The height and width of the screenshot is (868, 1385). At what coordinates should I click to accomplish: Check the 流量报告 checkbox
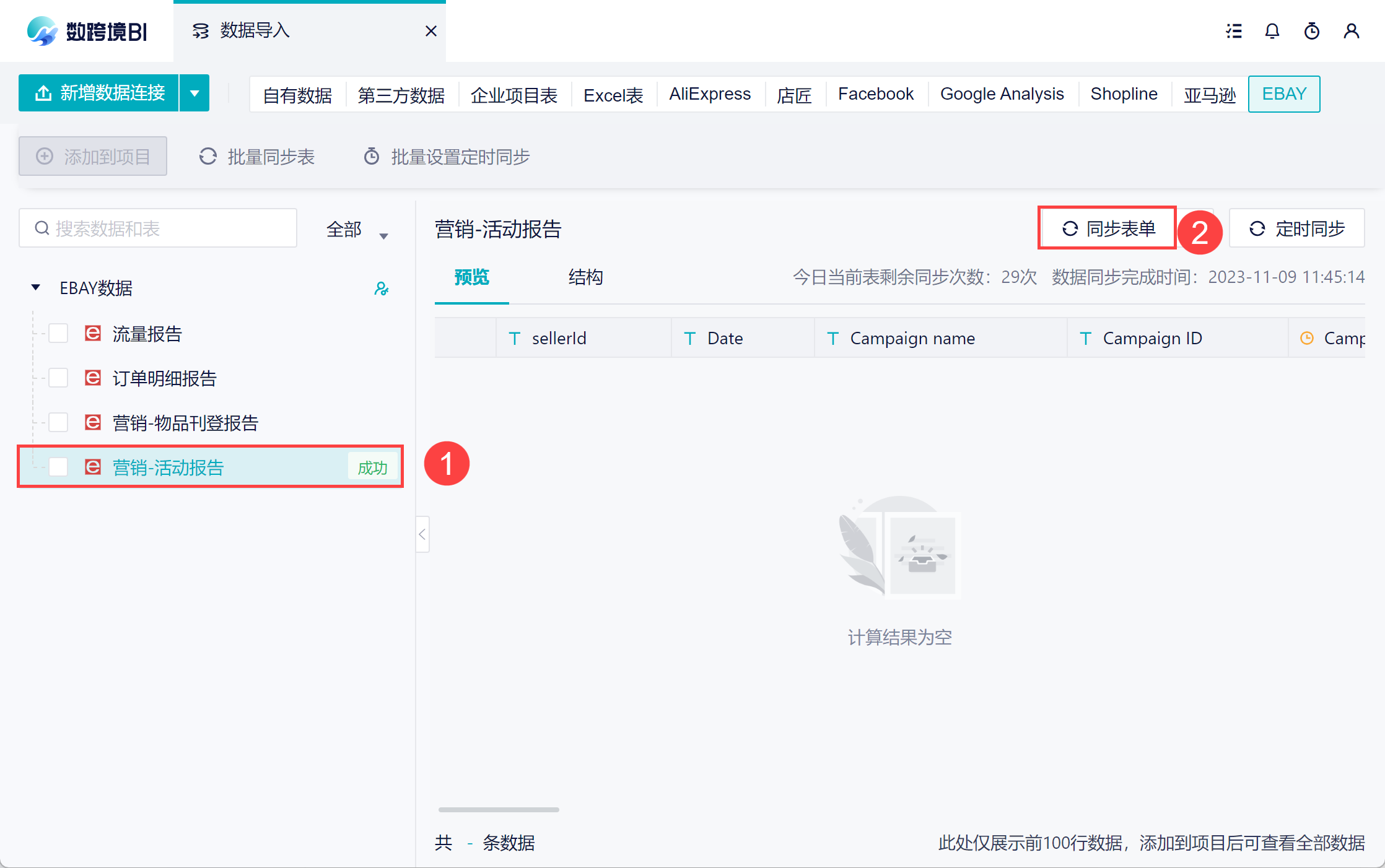pos(58,334)
